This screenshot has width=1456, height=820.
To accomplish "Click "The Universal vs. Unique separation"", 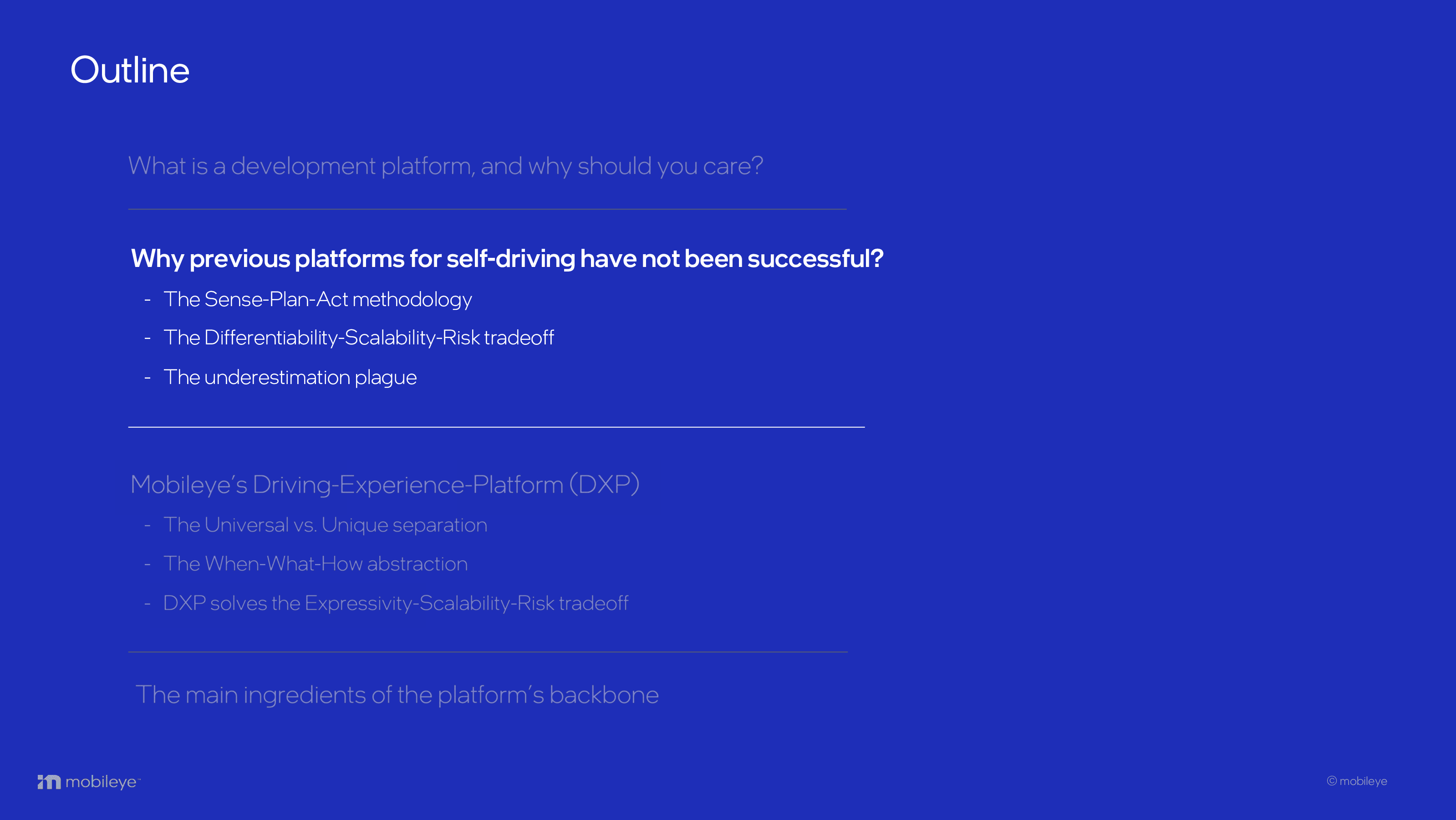I will (x=325, y=525).
